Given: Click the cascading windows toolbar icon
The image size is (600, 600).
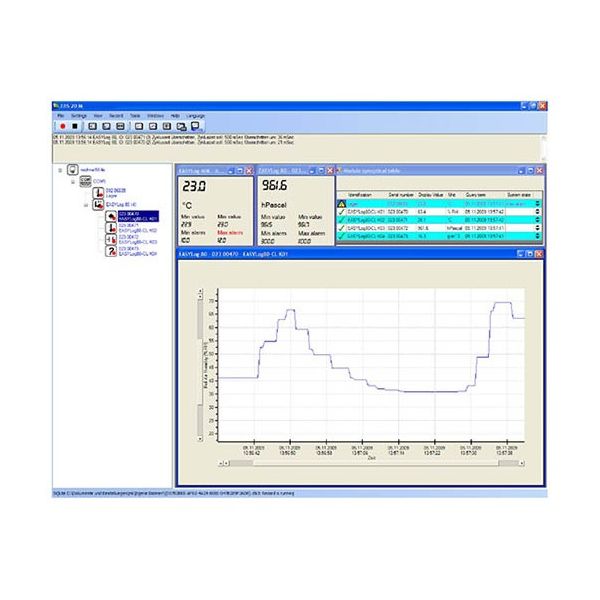Looking at the screenshot, I should (181, 126).
